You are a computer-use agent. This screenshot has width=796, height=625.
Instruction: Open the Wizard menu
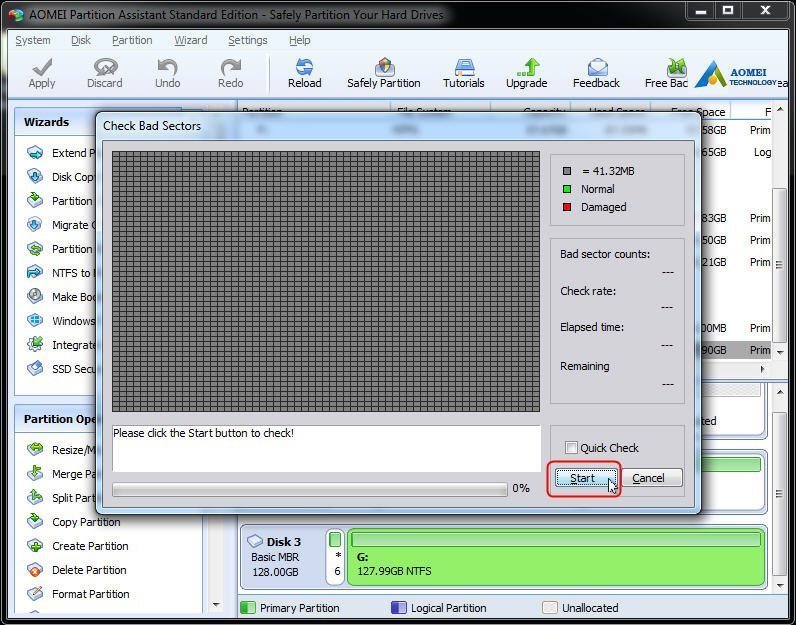[191, 40]
